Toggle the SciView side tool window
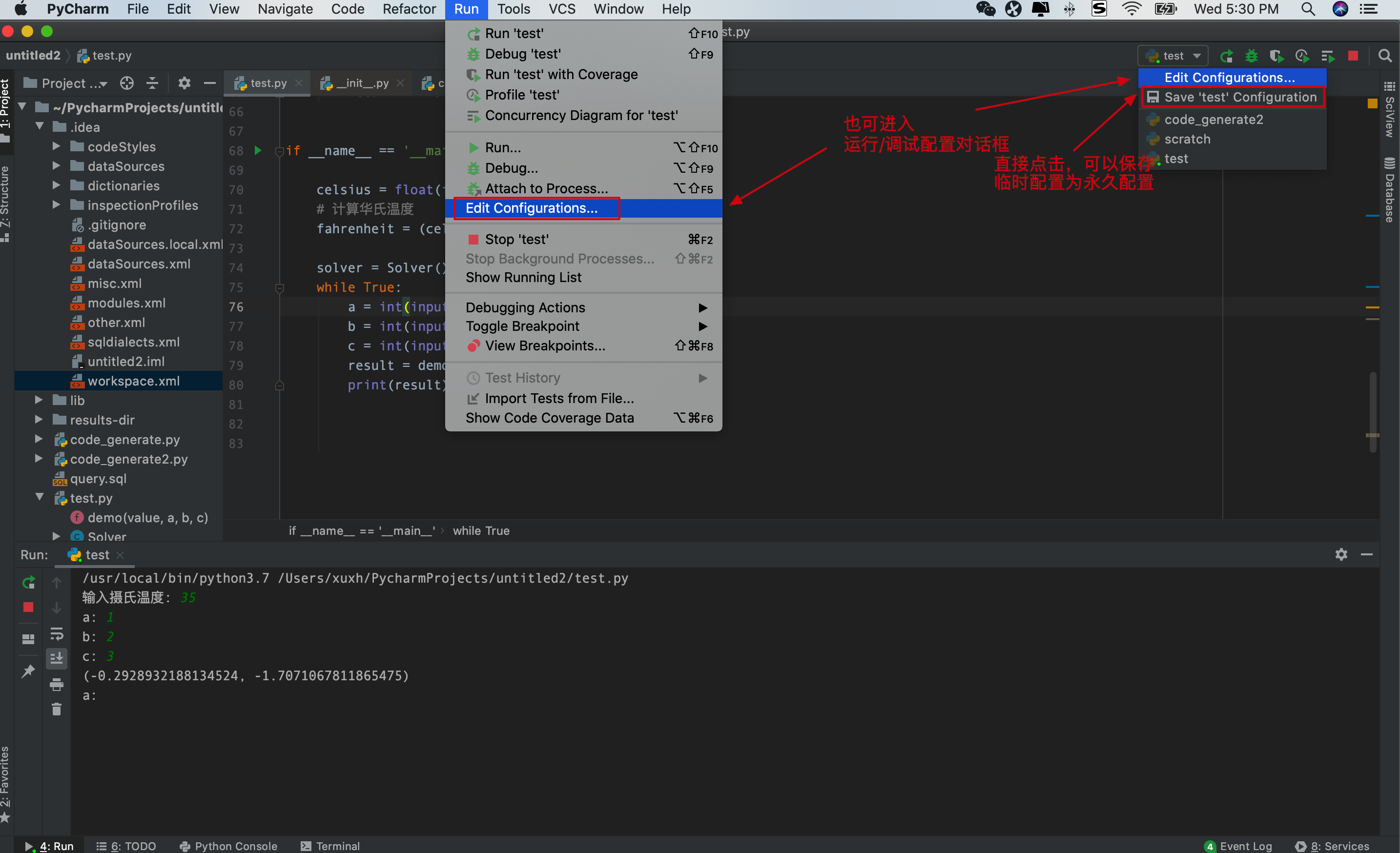 tap(1389, 111)
